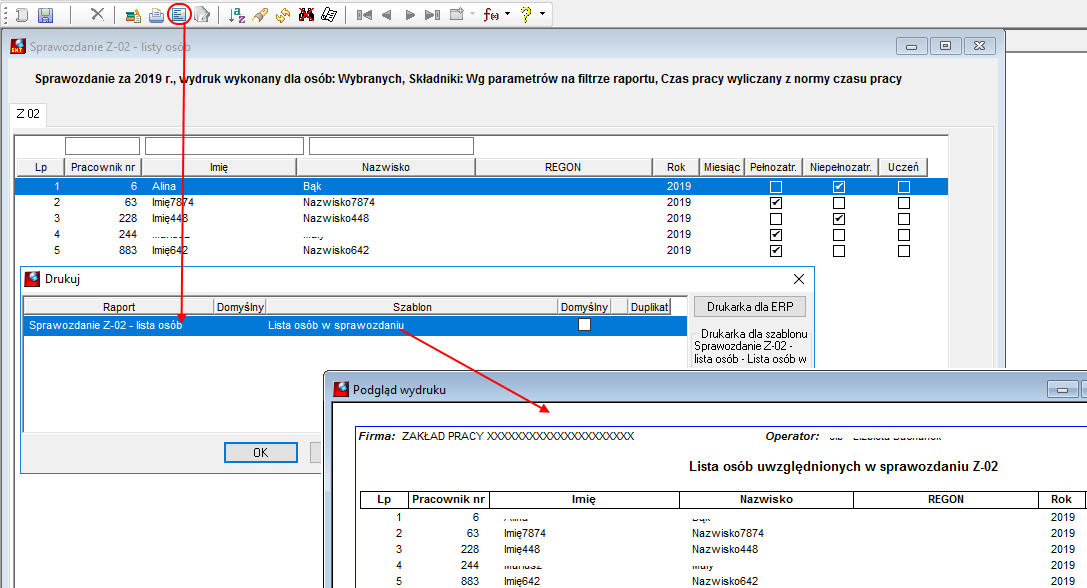This screenshot has height=588, width=1087.
Task: Click Szablon column header in Drukuj dialog
Action: 412,307
